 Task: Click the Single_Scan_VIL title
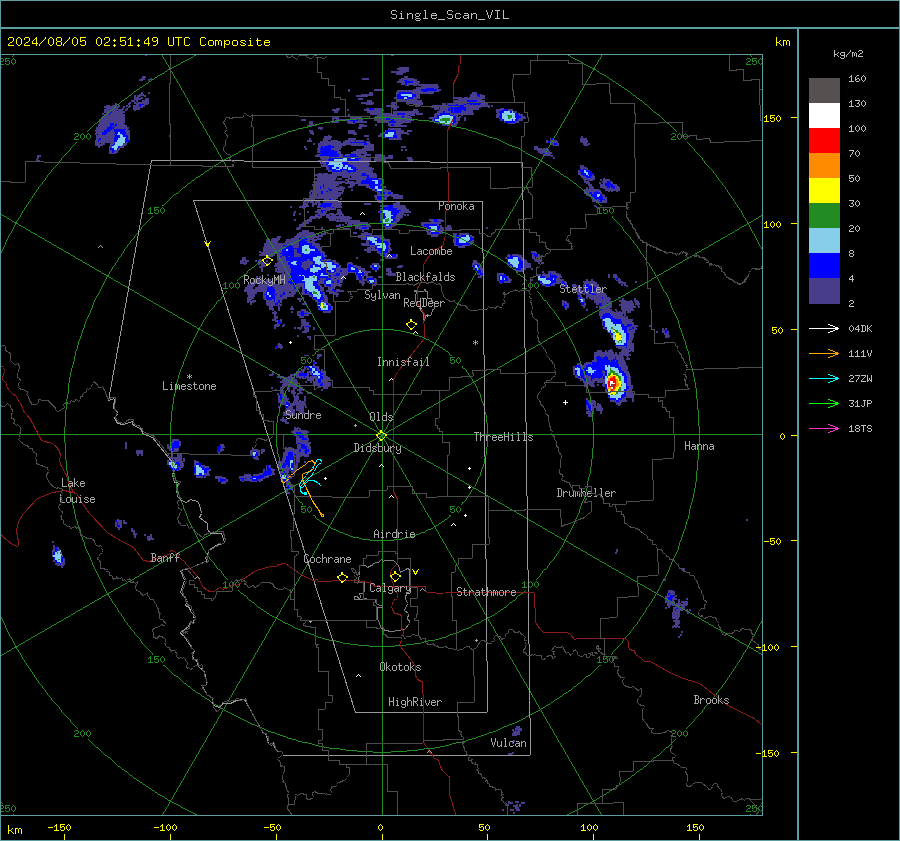click(449, 15)
